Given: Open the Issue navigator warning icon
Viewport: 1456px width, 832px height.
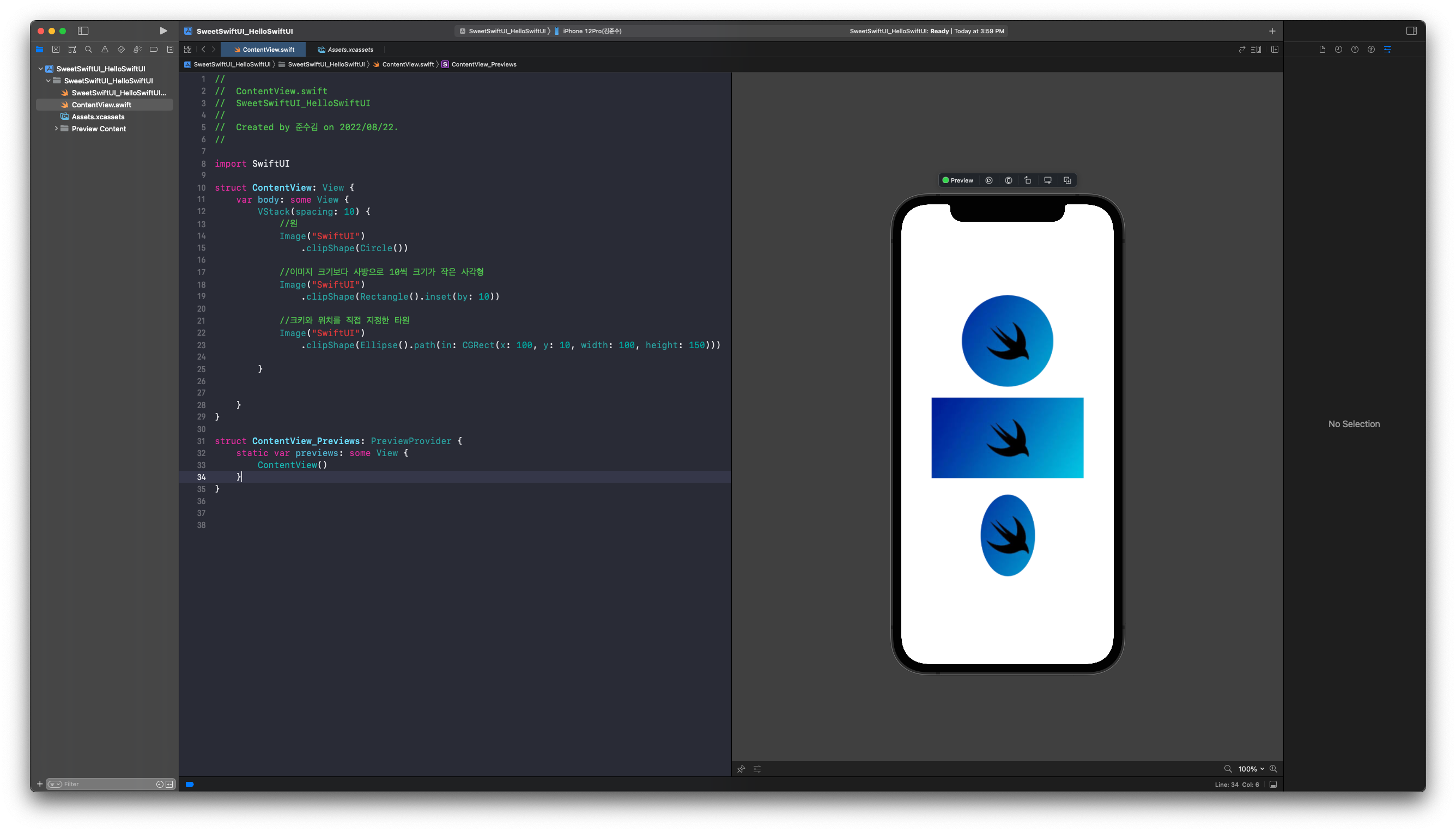Looking at the screenshot, I should point(105,50).
